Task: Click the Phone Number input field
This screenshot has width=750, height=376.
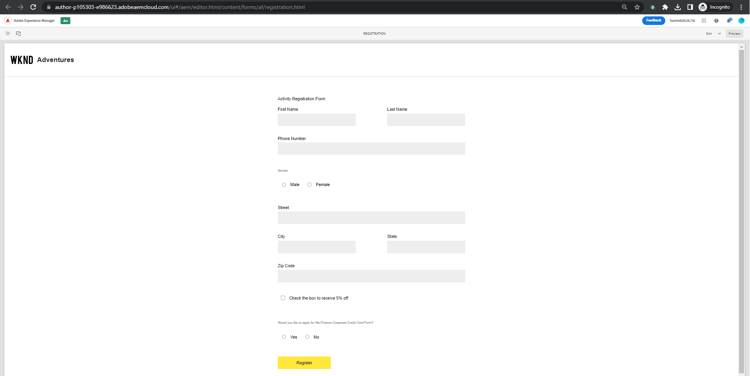Action: [x=371, y=148]
